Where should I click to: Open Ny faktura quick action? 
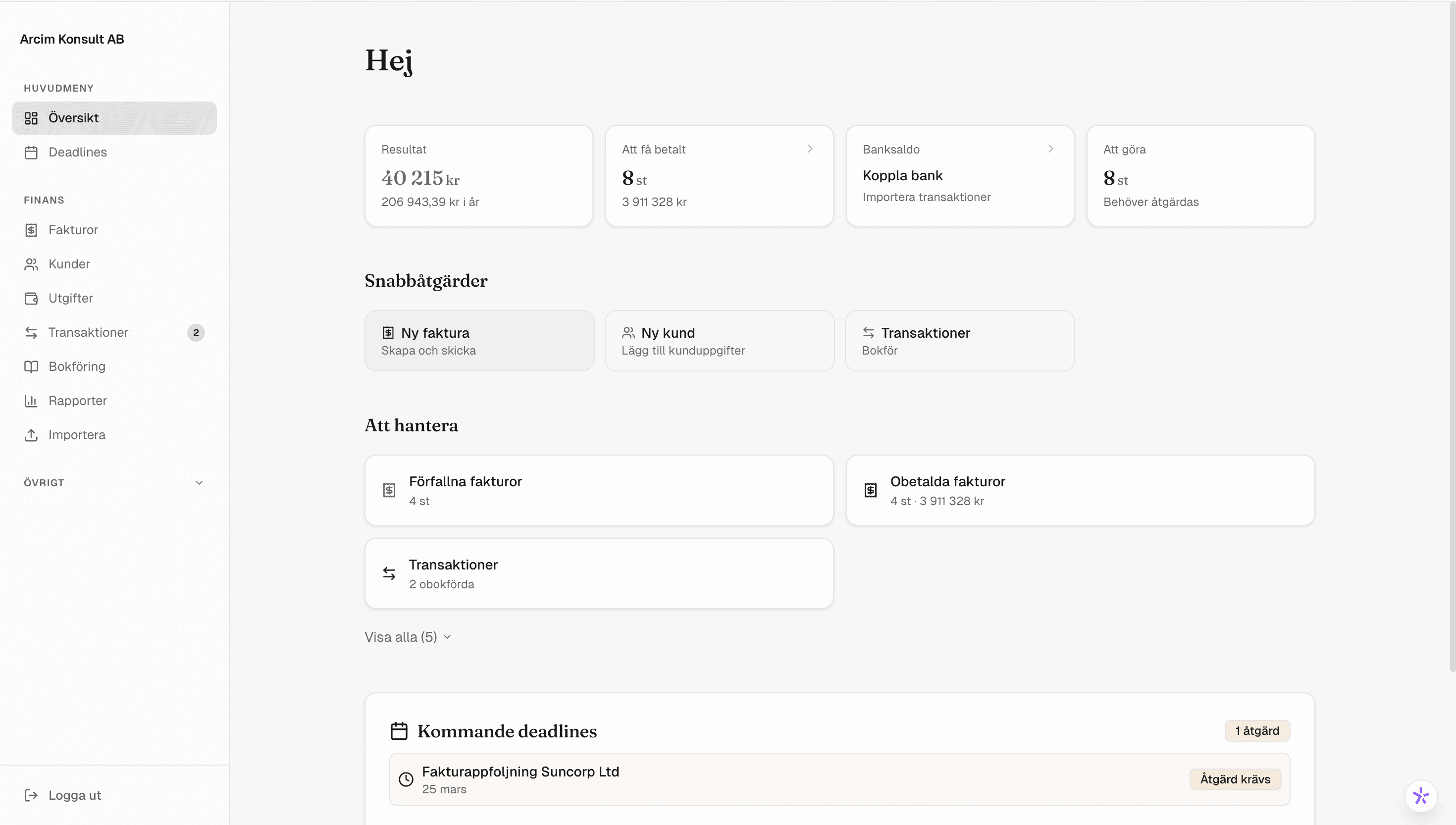tap(479, 341)
